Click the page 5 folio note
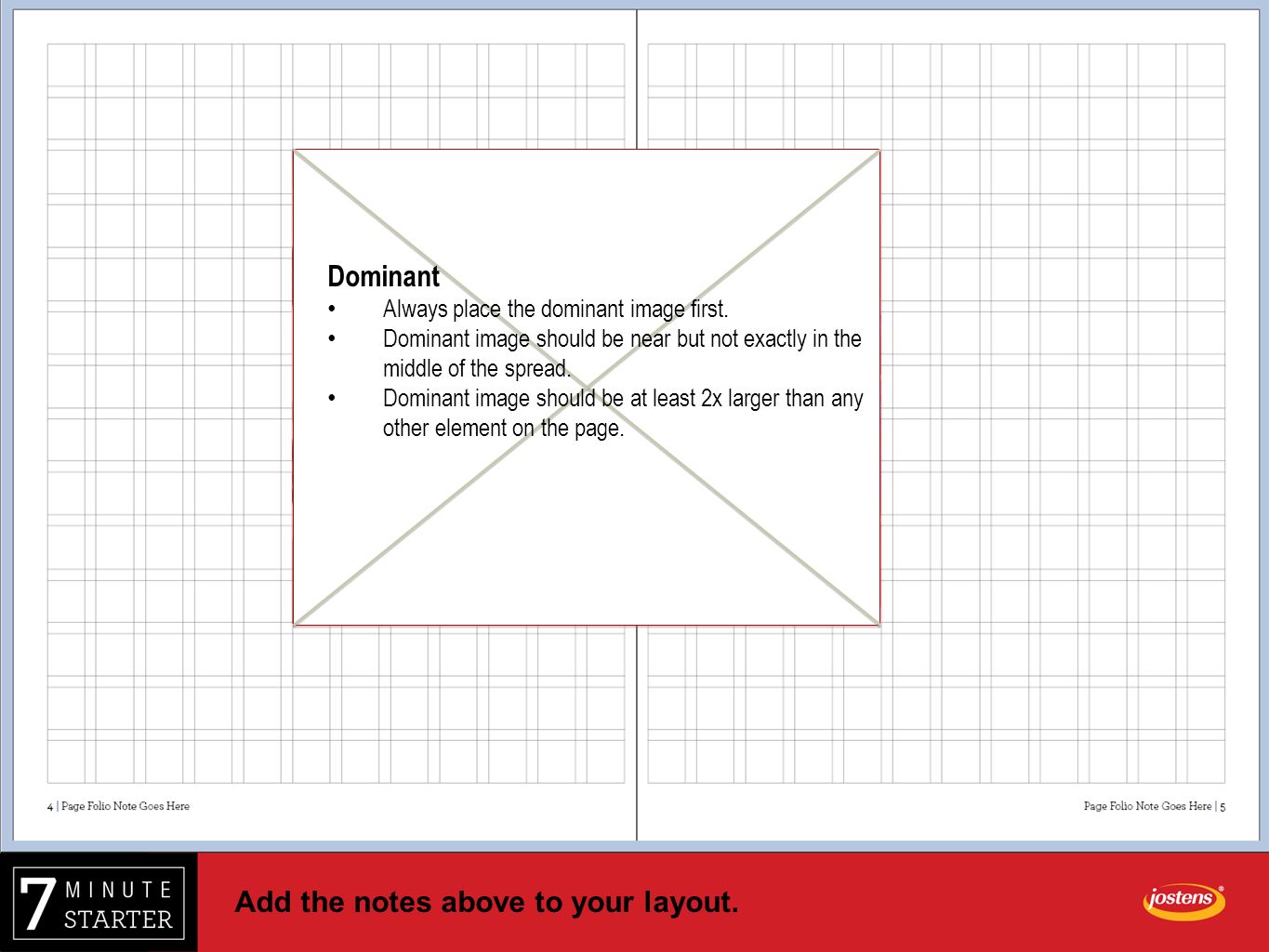 [1155, 806]
